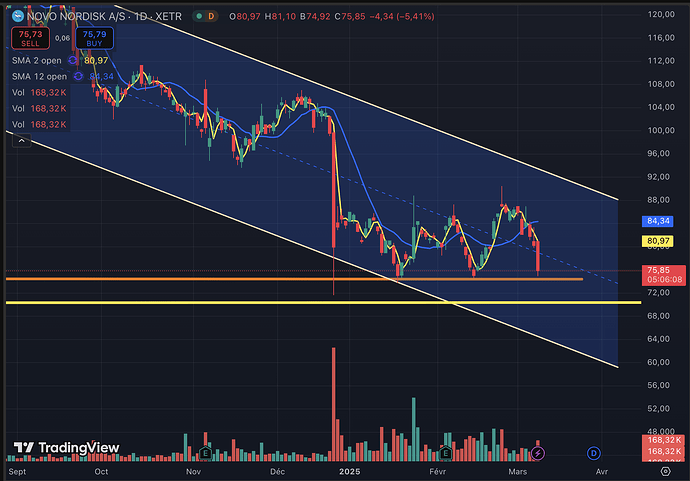Click the red 75,85 current price label
Screen dimensions: 690x481
[664, 275]
